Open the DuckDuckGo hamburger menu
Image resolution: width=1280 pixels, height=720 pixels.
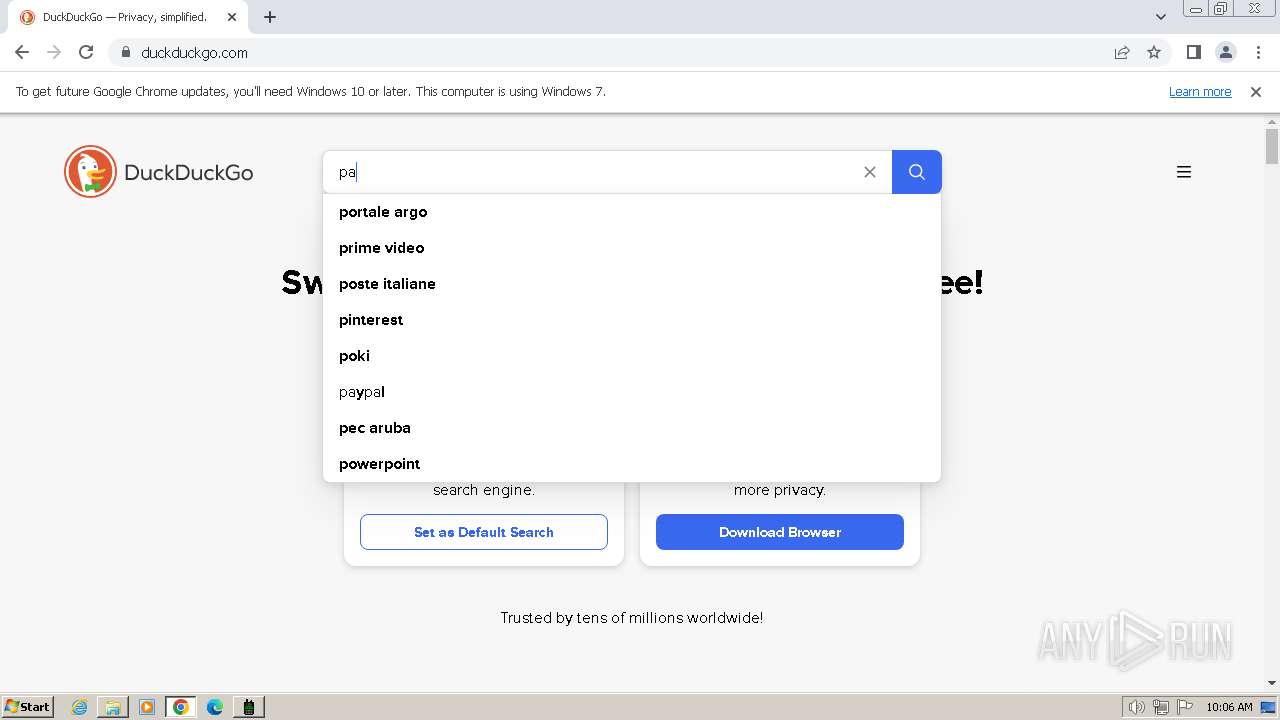tap(1184, 172)
